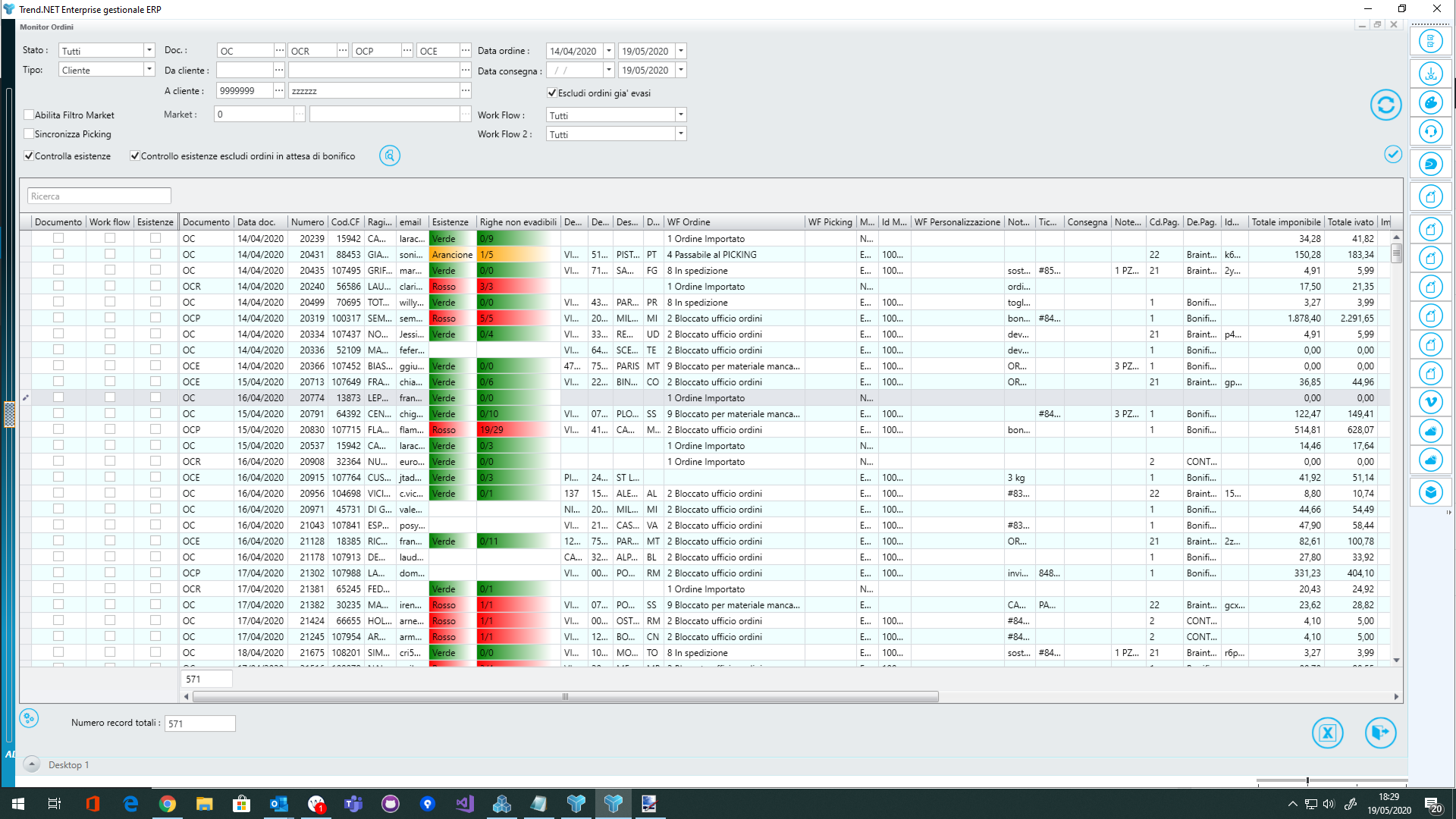Enable Abilita Filtro Market checkbox

tap(29, 115)
